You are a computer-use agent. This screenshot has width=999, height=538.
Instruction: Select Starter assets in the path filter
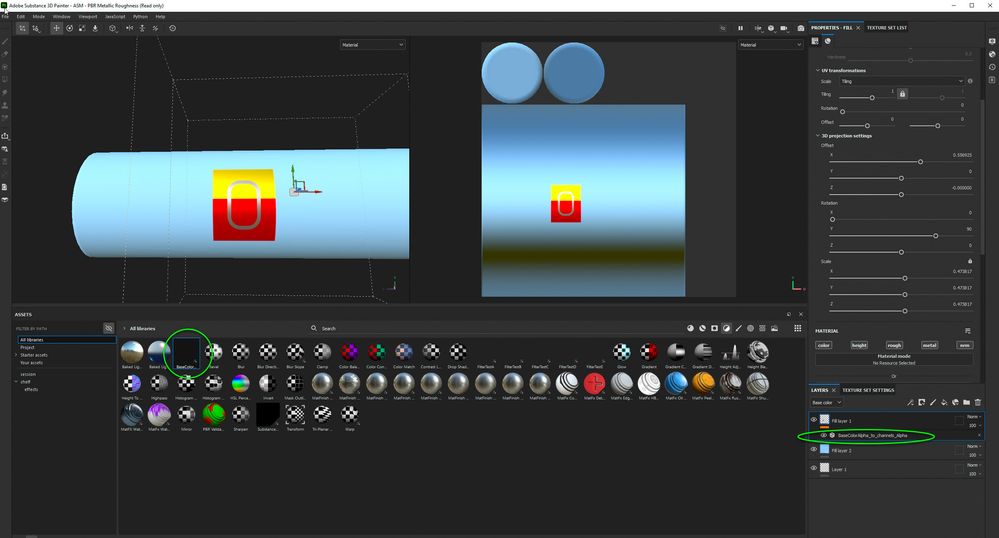pos(34,355)
